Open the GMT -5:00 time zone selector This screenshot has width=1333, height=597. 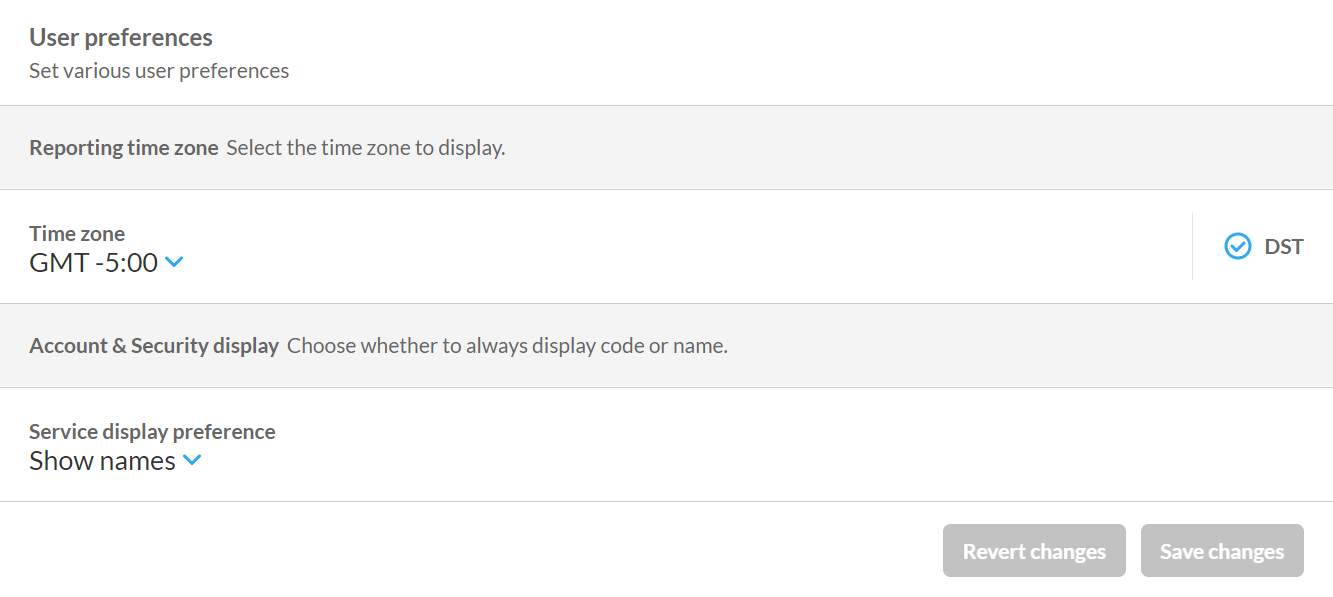coord(94,263)
